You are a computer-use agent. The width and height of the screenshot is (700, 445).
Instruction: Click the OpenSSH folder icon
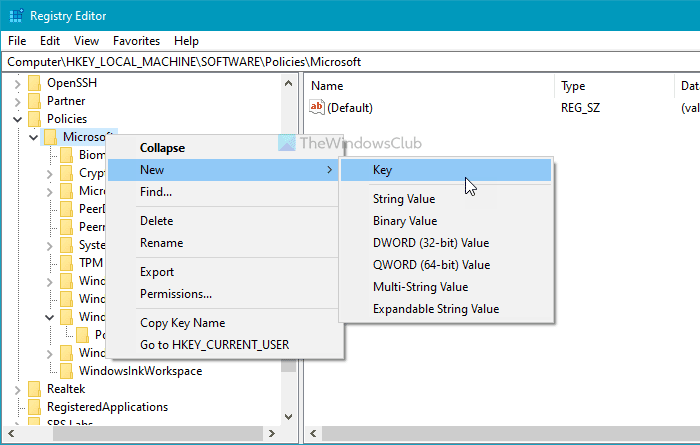[34, 83]
